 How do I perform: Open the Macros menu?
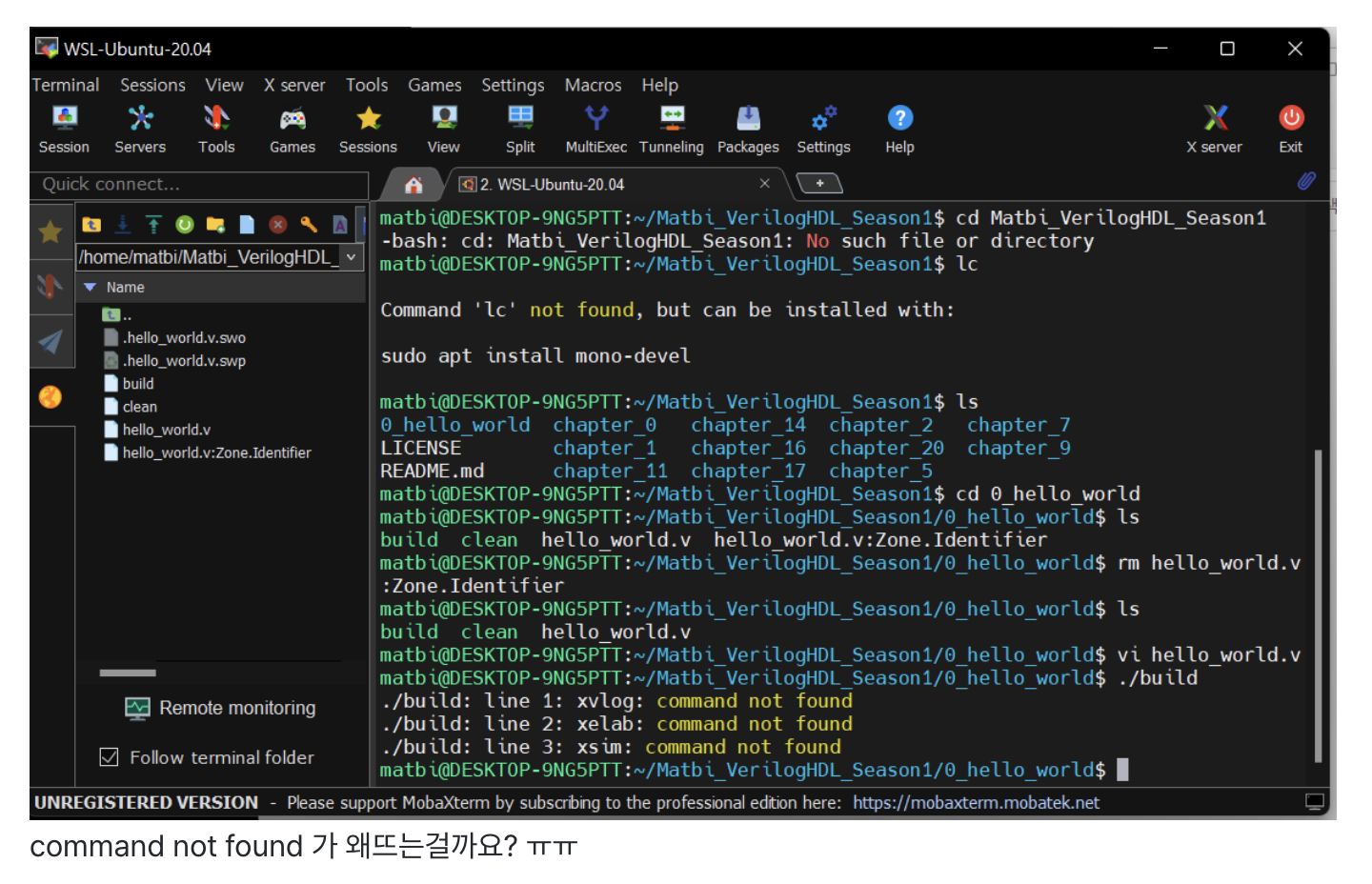point(593,85)
